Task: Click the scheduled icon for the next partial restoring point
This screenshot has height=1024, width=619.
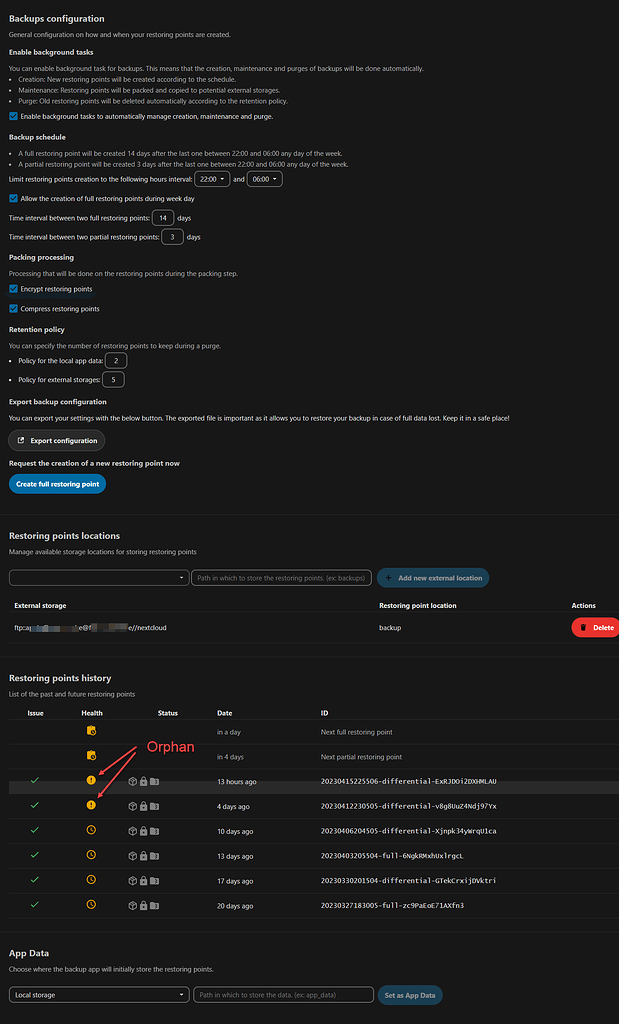Action: 91,756
